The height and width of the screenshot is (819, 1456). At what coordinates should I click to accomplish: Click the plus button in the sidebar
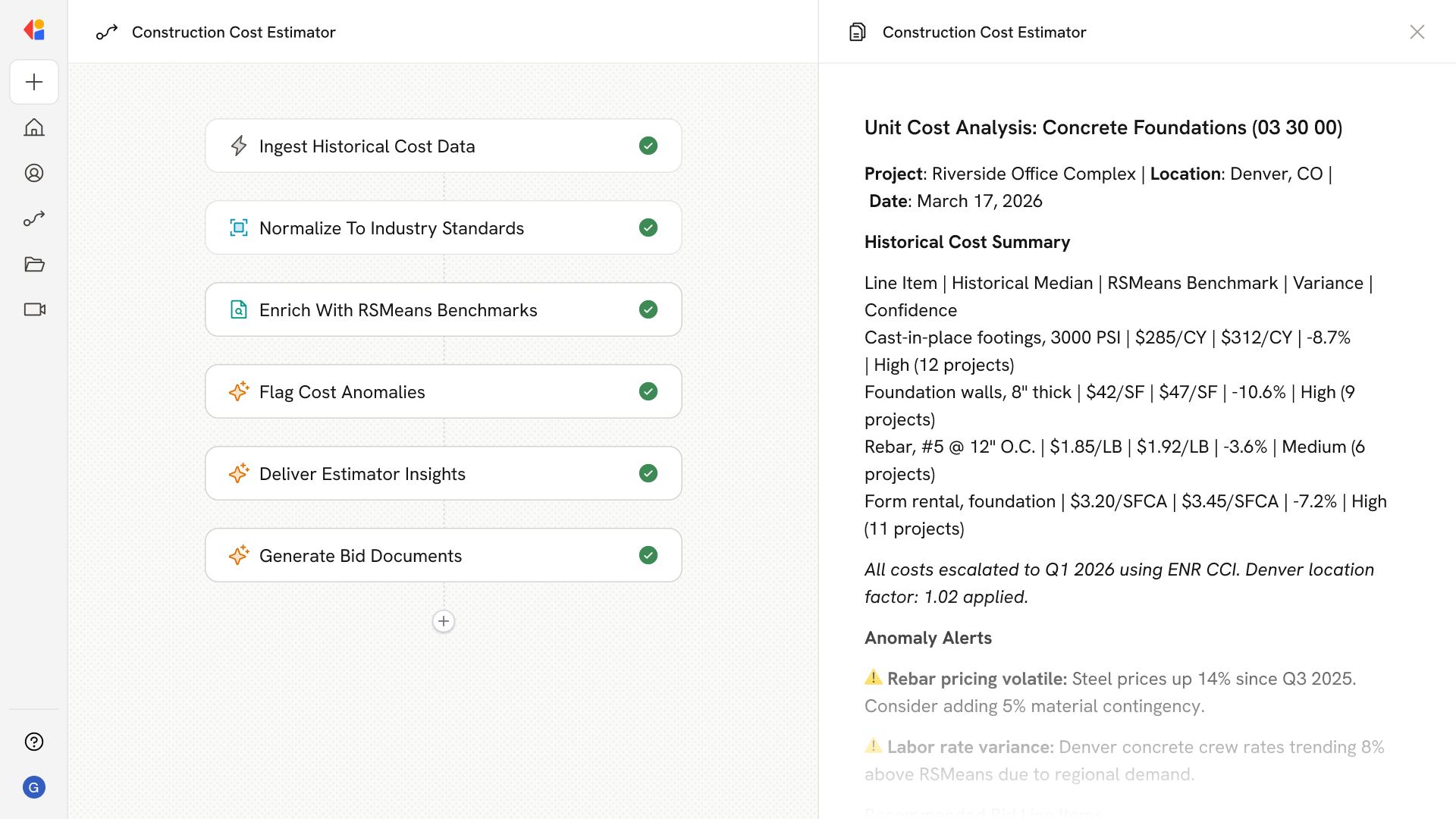click(34, 82)
